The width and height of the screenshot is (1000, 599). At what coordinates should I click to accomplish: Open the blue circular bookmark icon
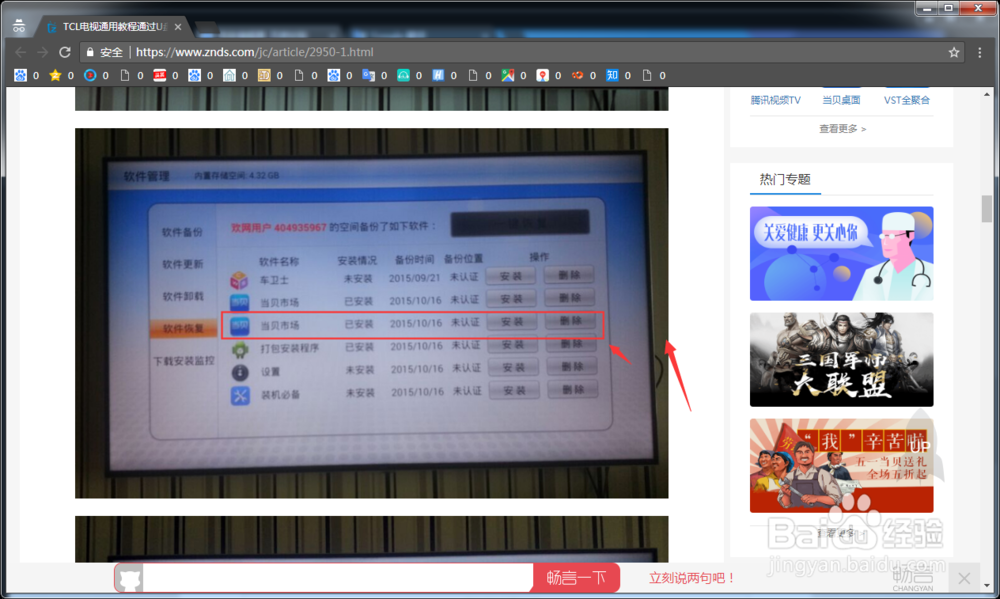point(90,75)
